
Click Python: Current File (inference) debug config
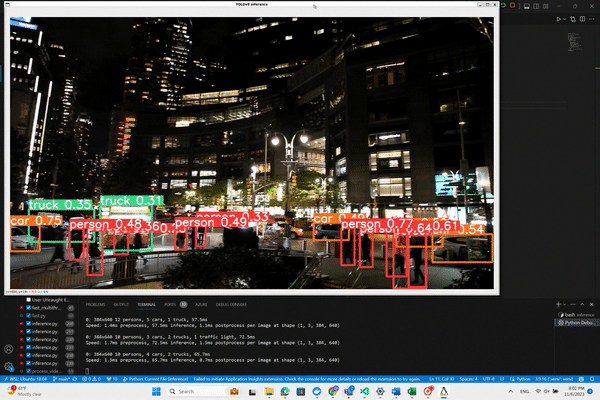point(155,379)
